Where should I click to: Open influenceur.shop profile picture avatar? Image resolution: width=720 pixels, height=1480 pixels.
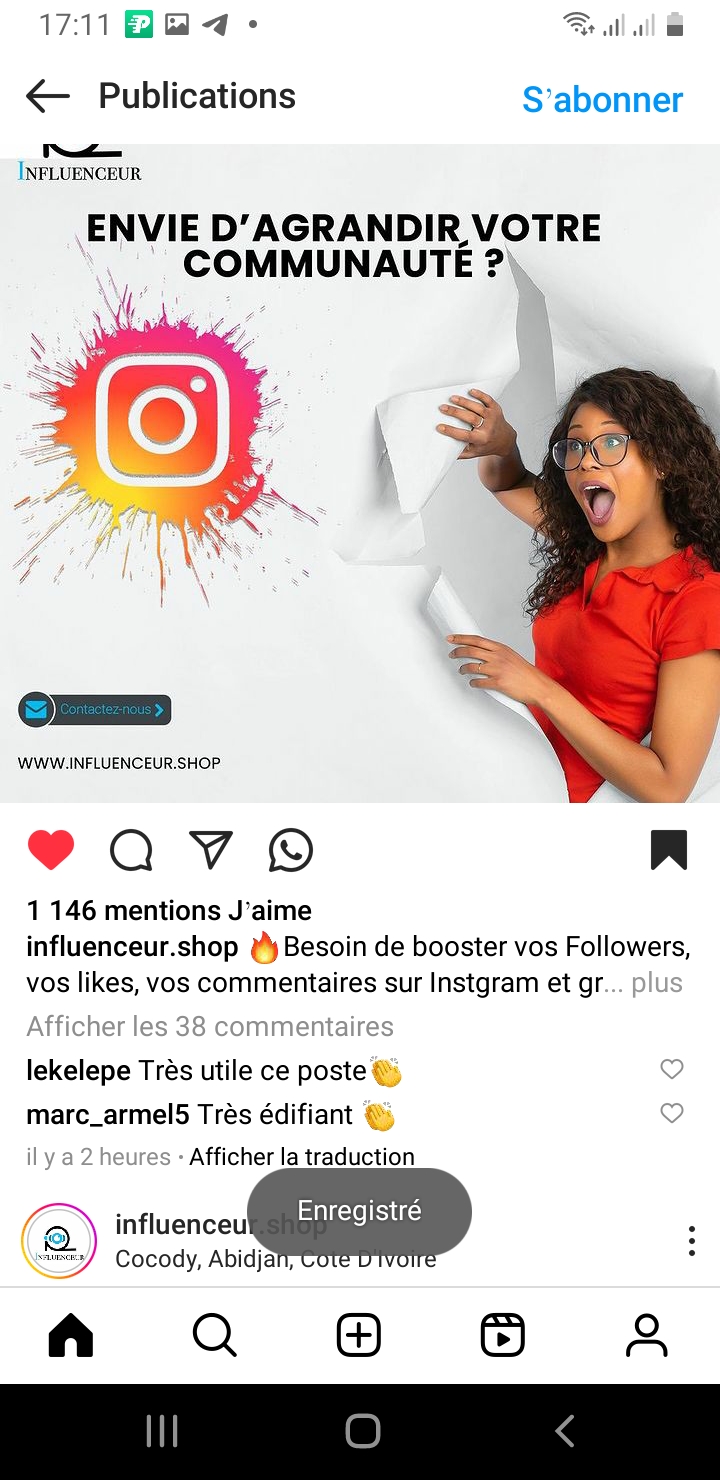click(x=59, y=1241)
